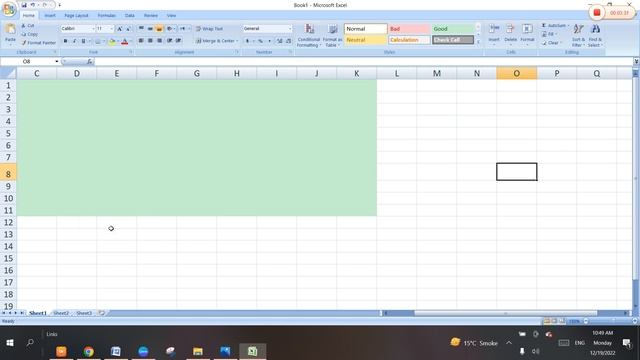Decrease font size with Shrink Font
Image resolution: width=640 pixels, height=360 pixels.
128,29
